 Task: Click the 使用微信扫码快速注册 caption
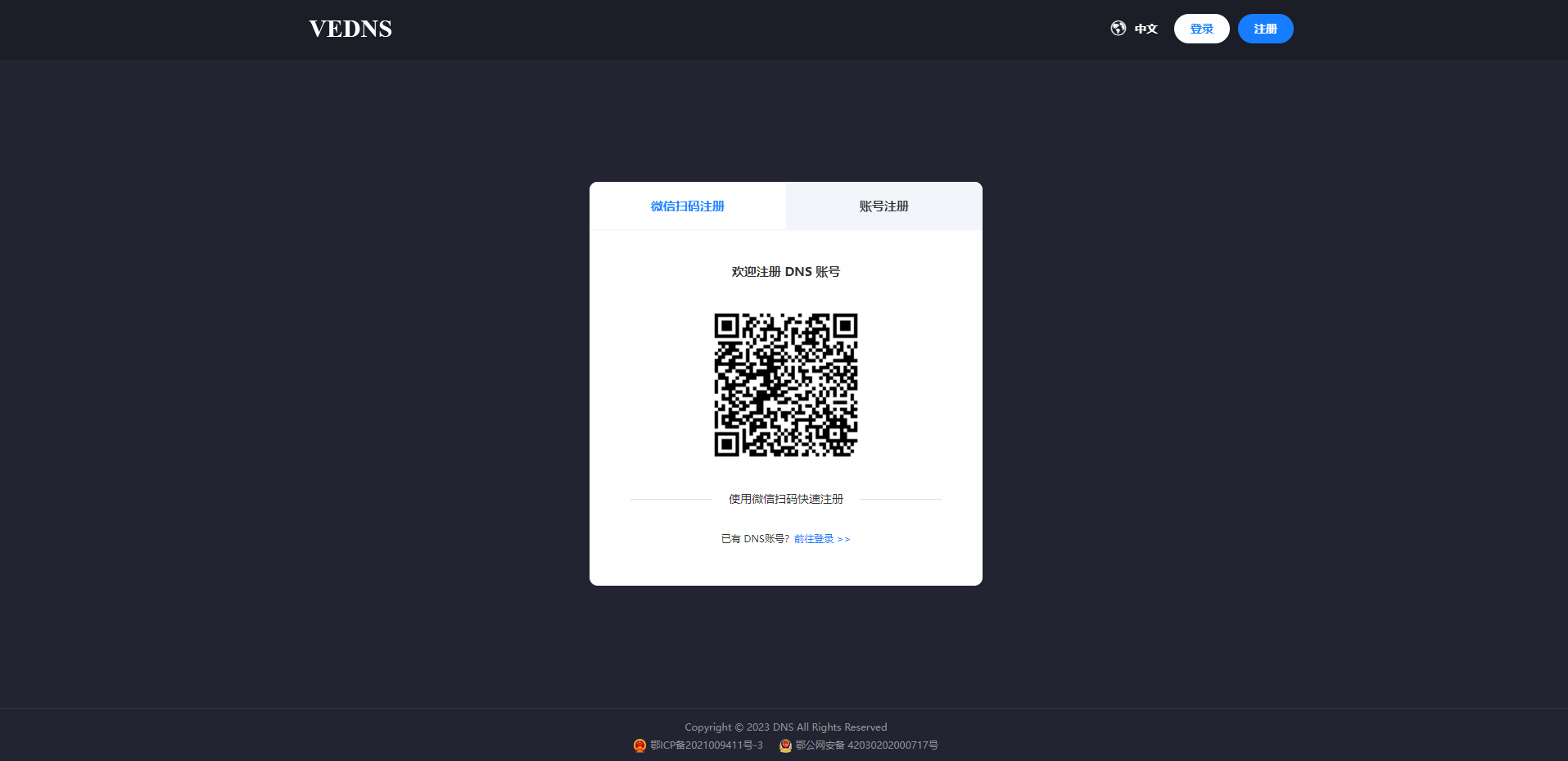point(785,499)
